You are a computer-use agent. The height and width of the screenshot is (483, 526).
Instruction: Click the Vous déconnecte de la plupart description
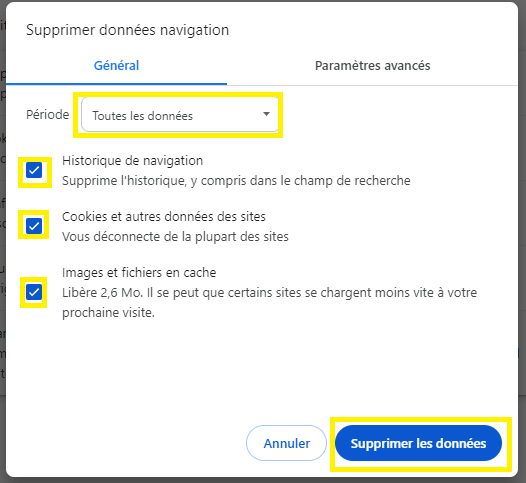pos(175,237)
